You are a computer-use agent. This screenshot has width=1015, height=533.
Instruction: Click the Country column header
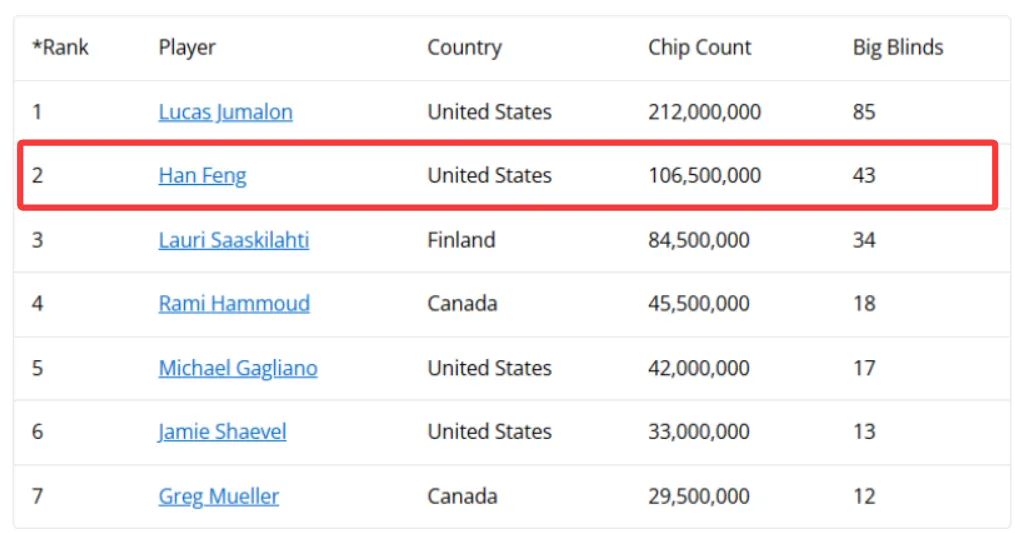(464, 47)
